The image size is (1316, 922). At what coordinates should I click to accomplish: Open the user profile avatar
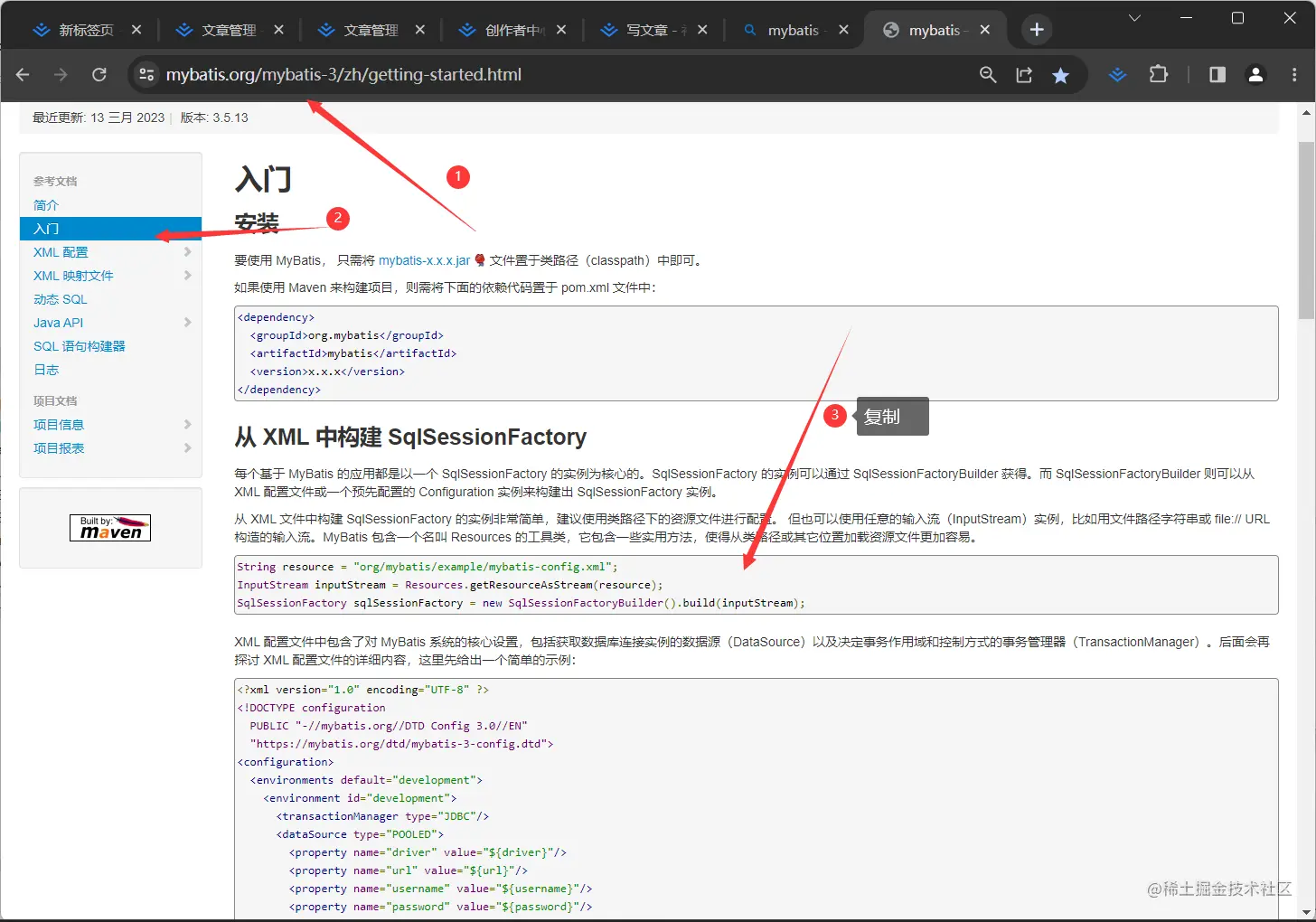click(x=1255, y=75)
